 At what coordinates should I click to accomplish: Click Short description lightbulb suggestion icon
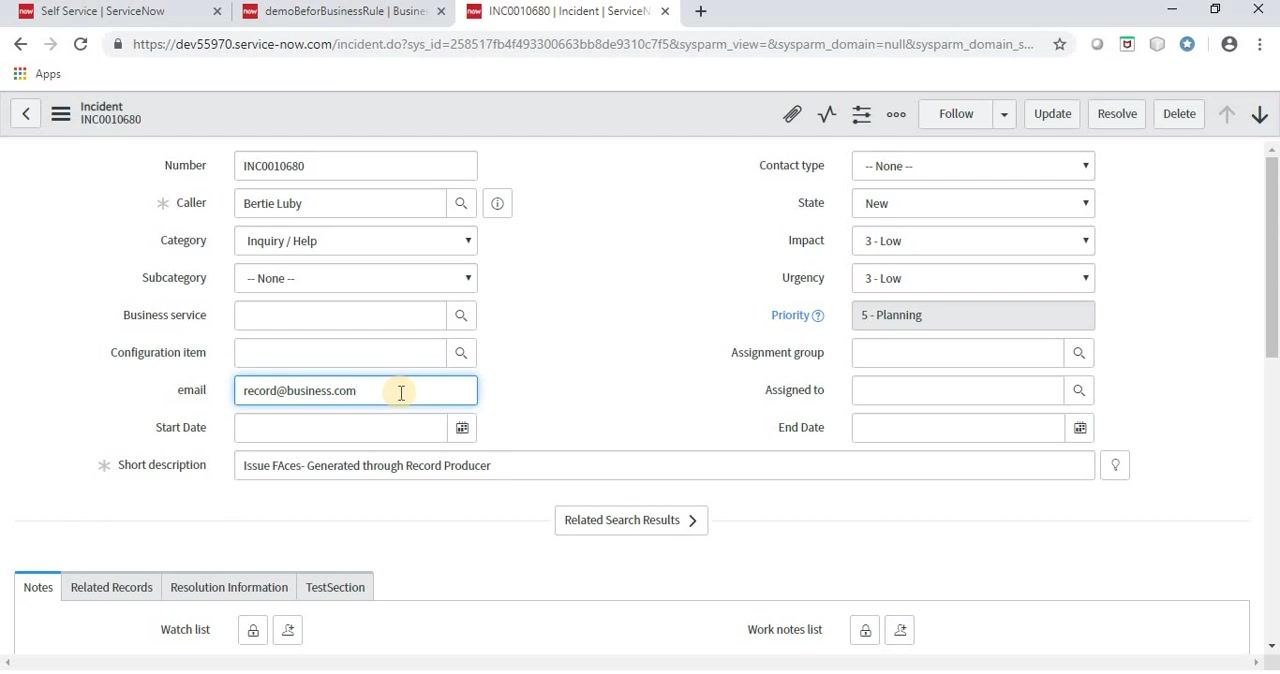click(x=1115, y=465)
